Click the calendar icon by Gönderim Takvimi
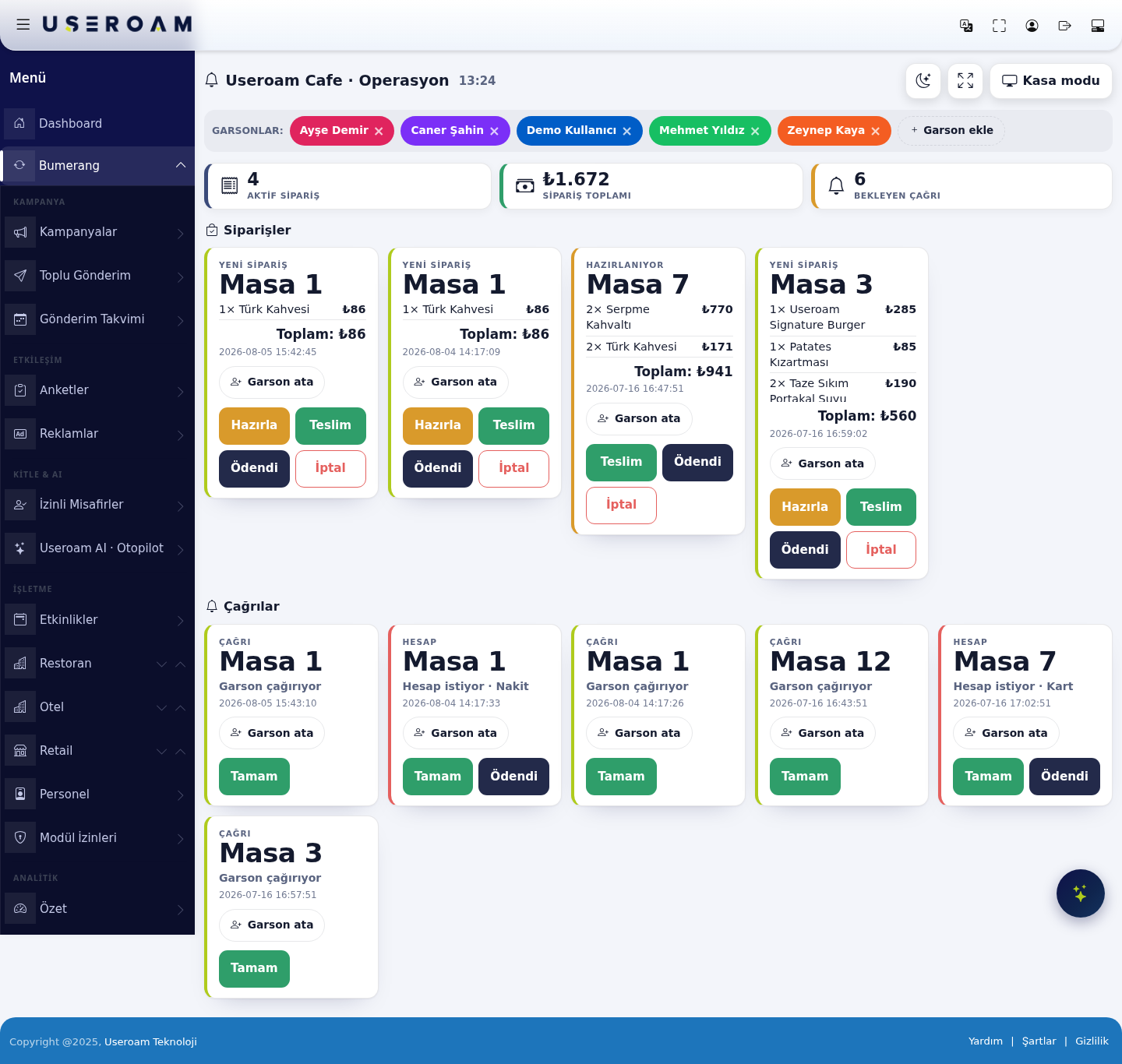The width and height of the screenshot is (1122, 1064). pos(20,319)
